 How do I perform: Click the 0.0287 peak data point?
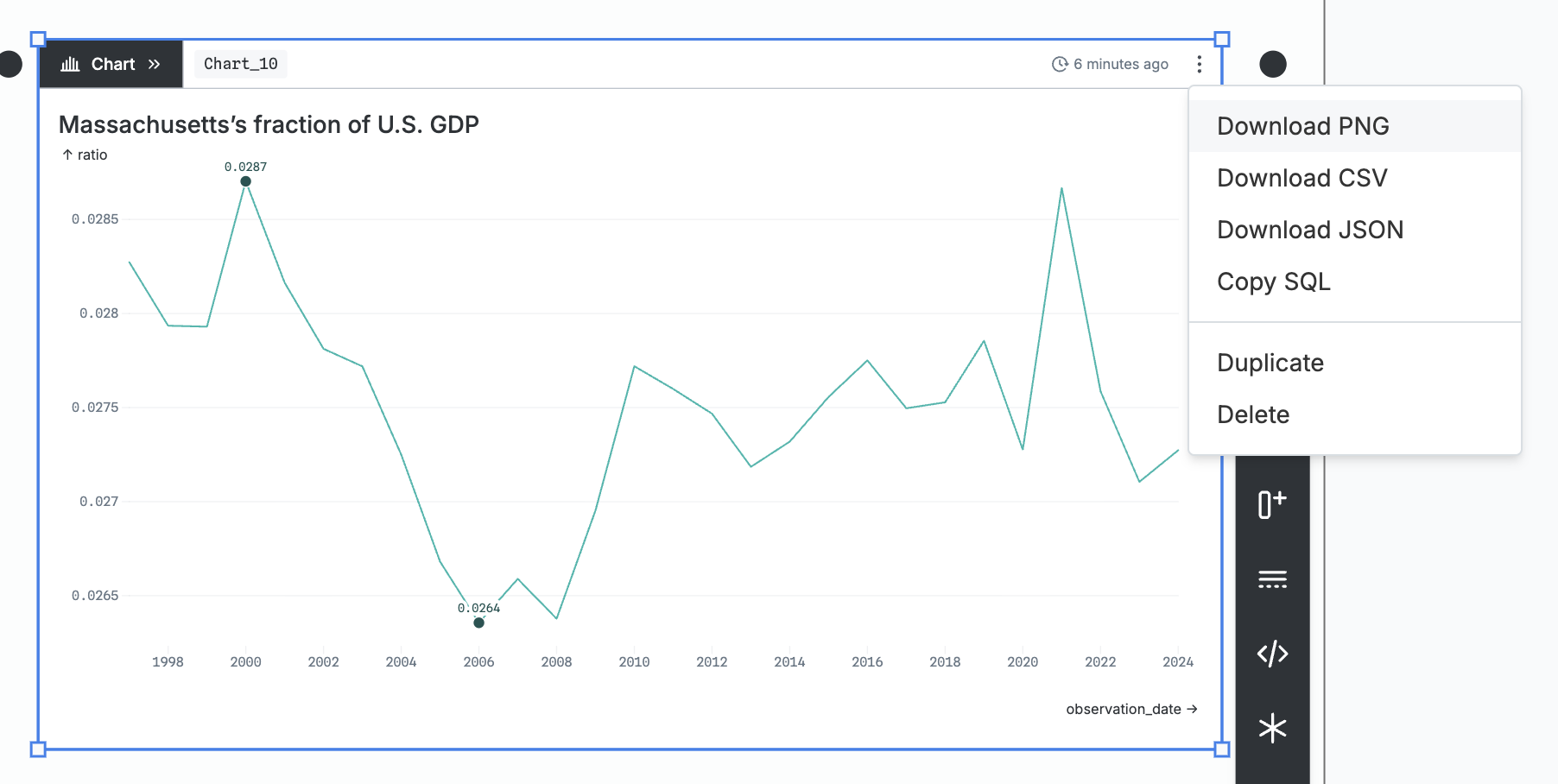246,181
